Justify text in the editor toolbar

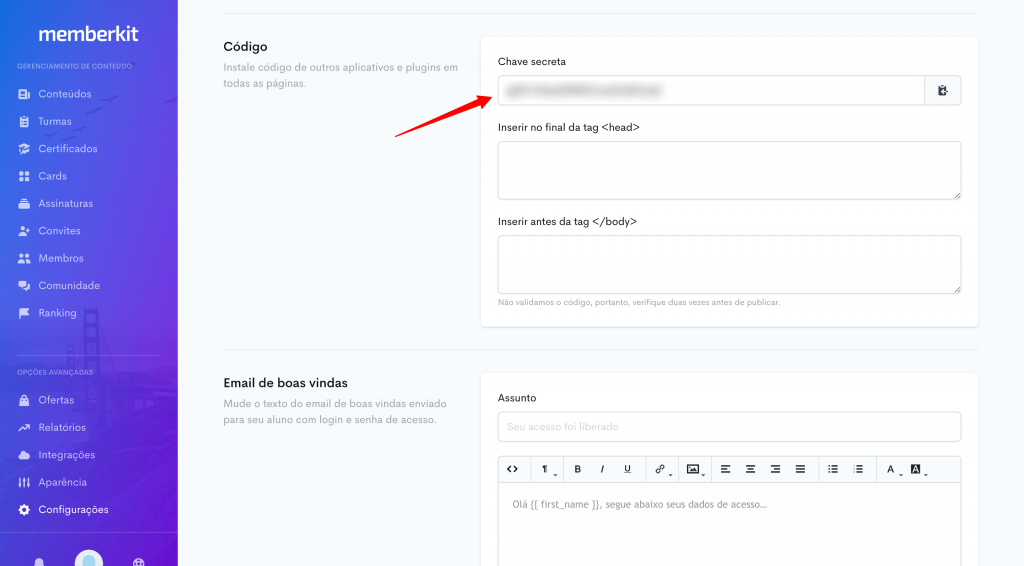click(x=800, y=469)
